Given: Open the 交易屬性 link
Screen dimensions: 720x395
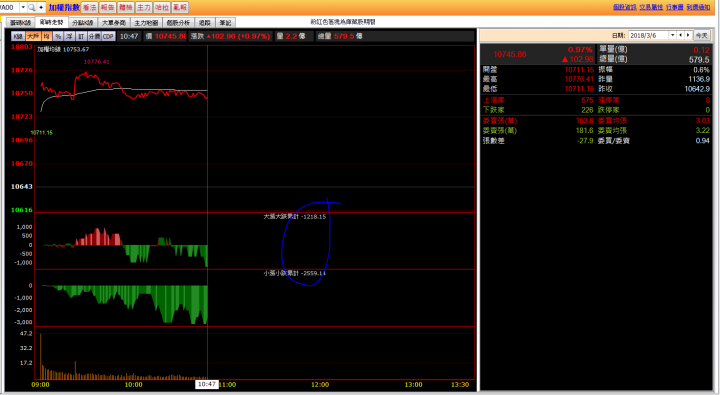Looking at the screenshot, I should 651,7.
